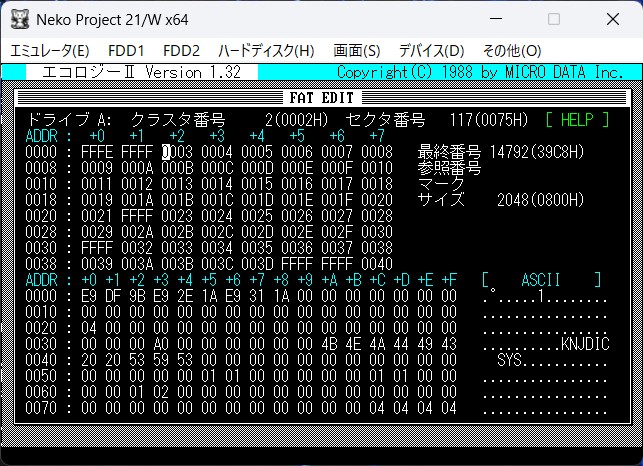
Task: Open the その他(O) menu
Action: (511, 50)
